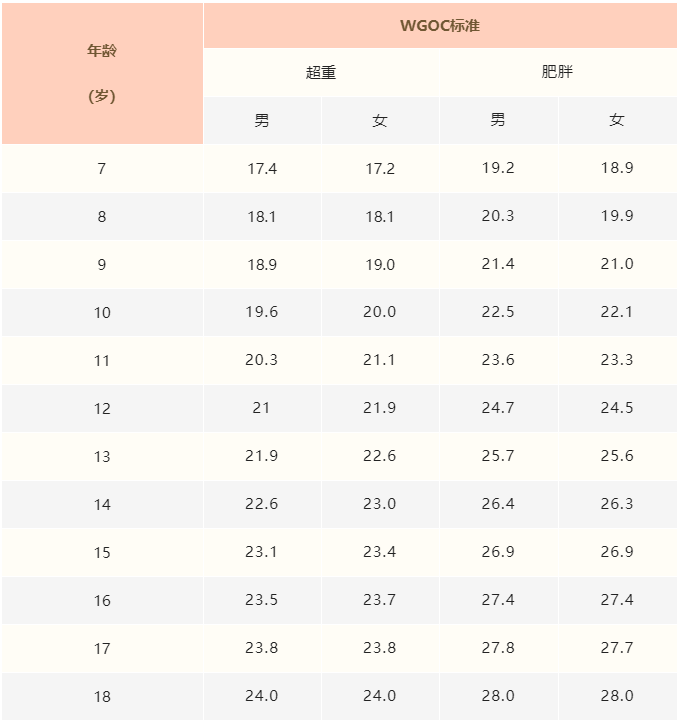Click the 19.9 cell in age 8 row

[617, 216]
